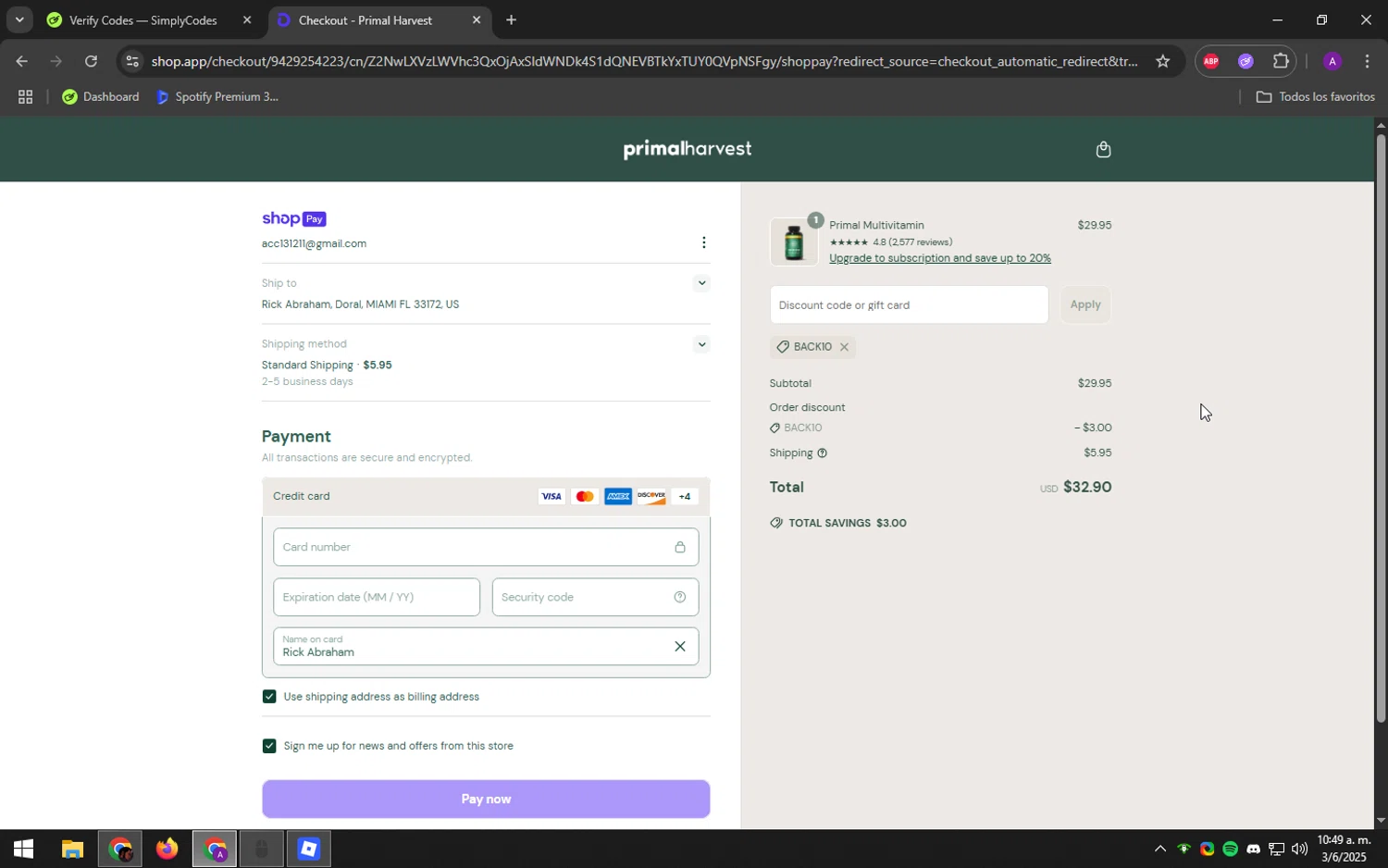1388x868 pixels.
Task: Open the Chrome extensions puzzle menu
Action: click(1281, 61)
